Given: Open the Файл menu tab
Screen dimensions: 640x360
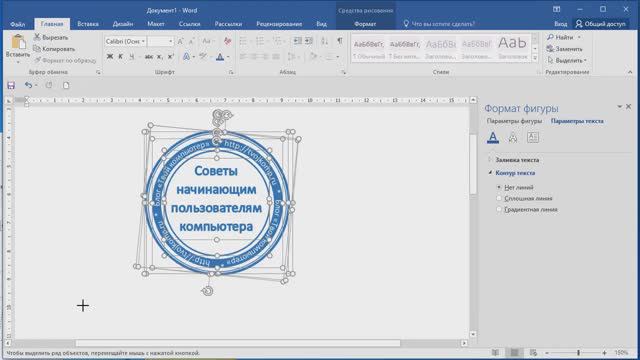Looking at the screenshot, I should pos(18,24).
